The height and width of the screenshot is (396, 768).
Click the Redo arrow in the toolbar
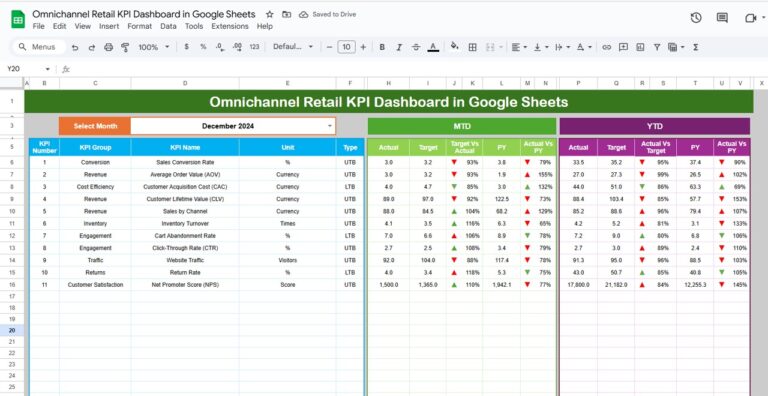click(x=92, y=47)
